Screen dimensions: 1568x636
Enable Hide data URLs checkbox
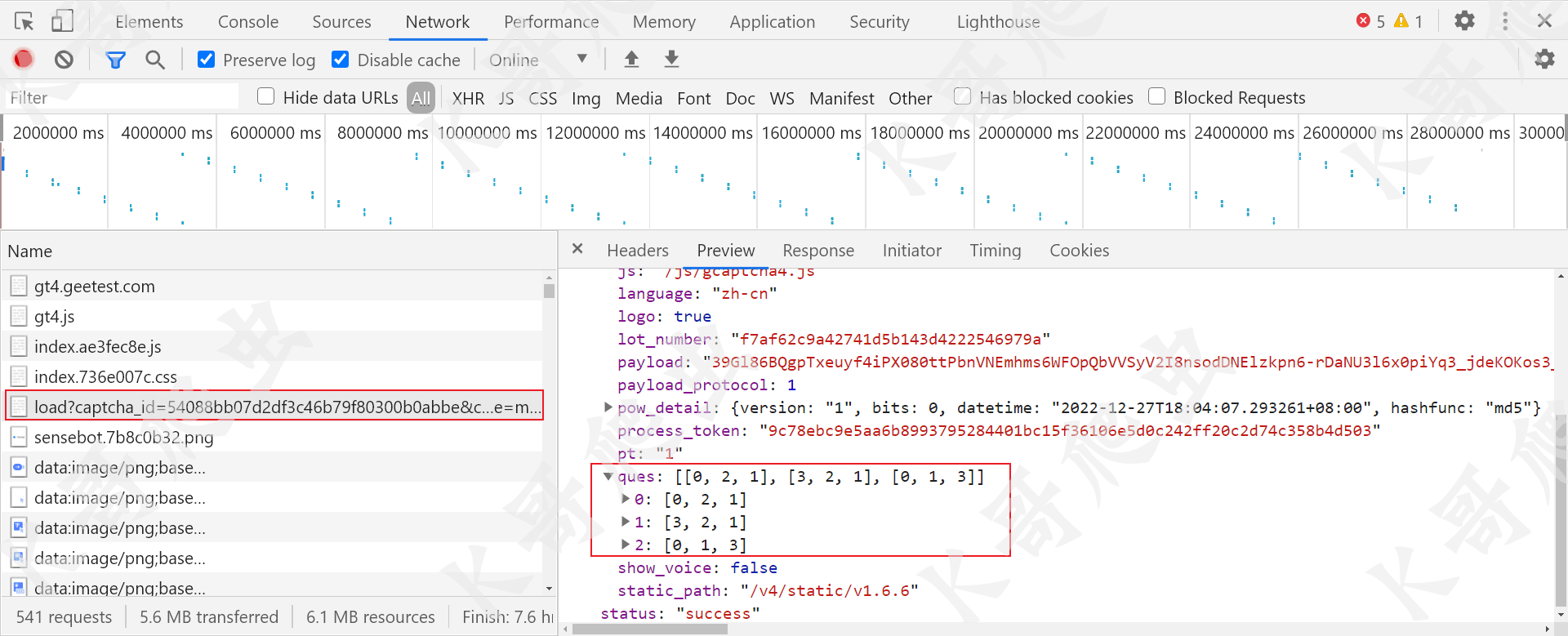click(266, 96)
